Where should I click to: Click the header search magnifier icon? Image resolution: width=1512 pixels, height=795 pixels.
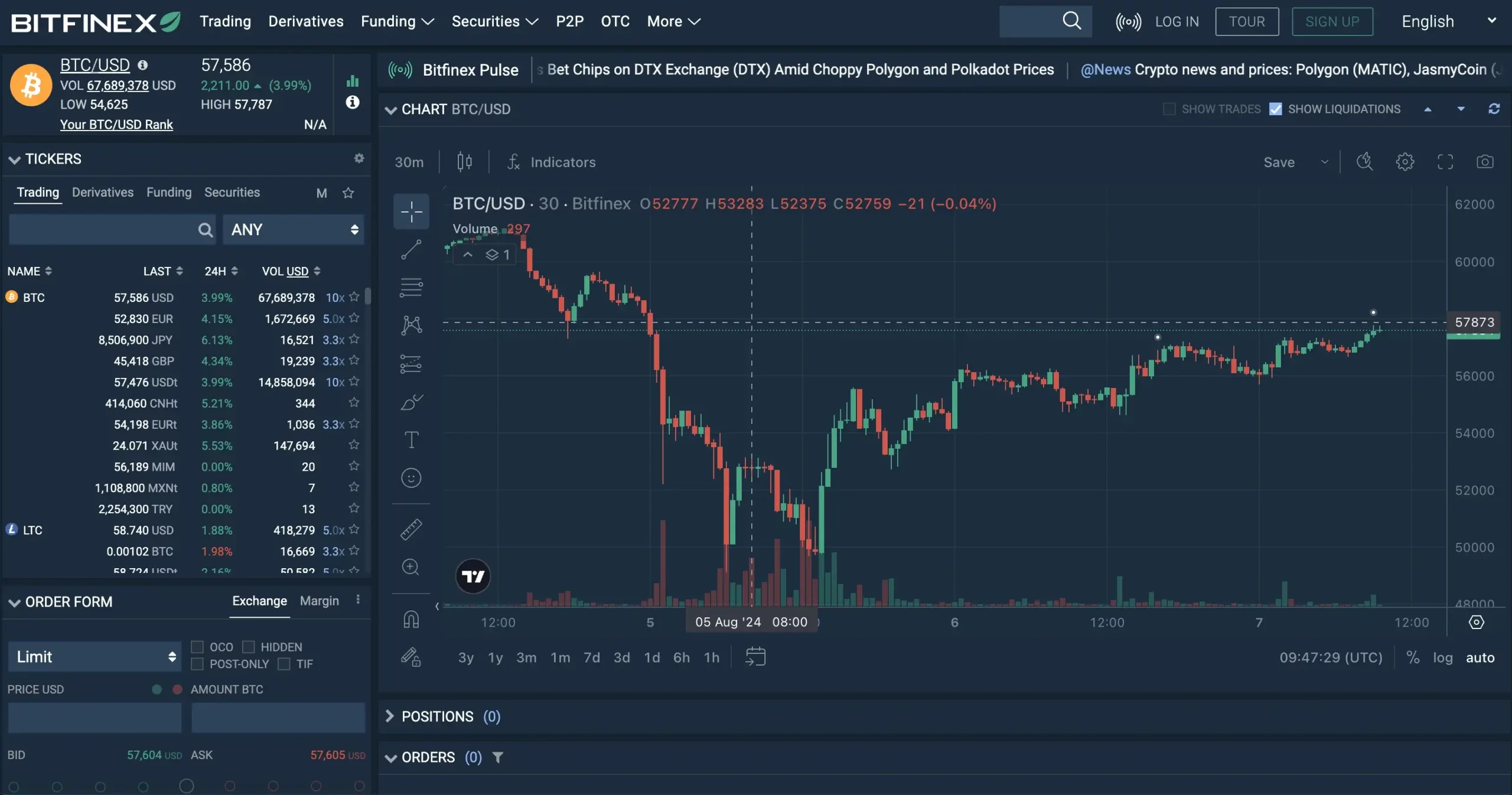point(1072,21)
